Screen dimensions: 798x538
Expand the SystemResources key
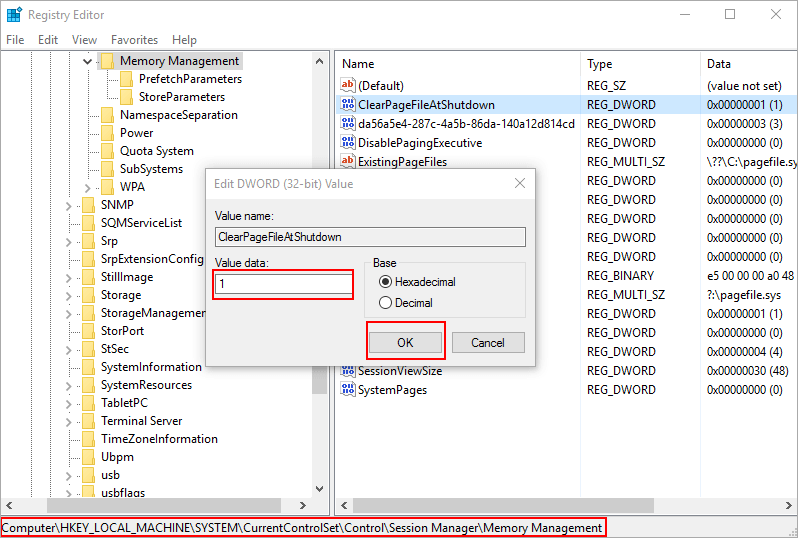pos(69,386)
